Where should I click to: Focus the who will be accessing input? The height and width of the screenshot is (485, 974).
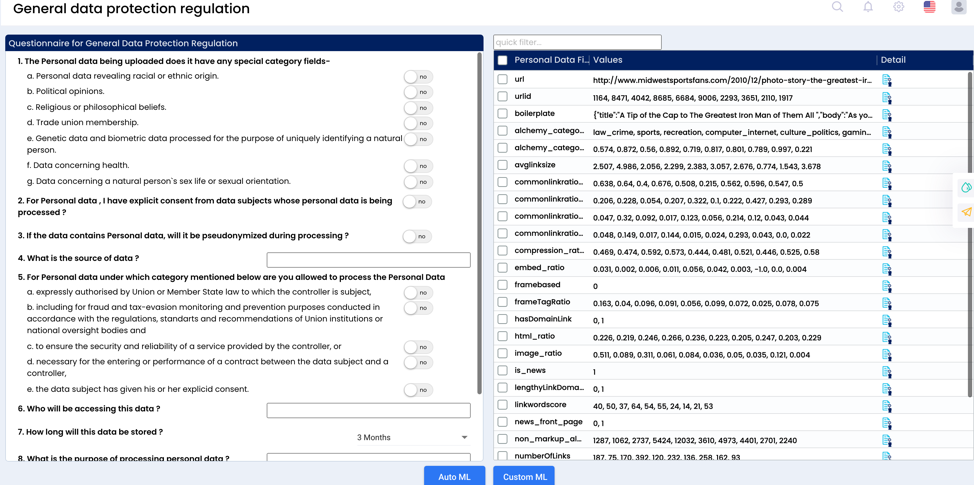(x=368, y=410)
